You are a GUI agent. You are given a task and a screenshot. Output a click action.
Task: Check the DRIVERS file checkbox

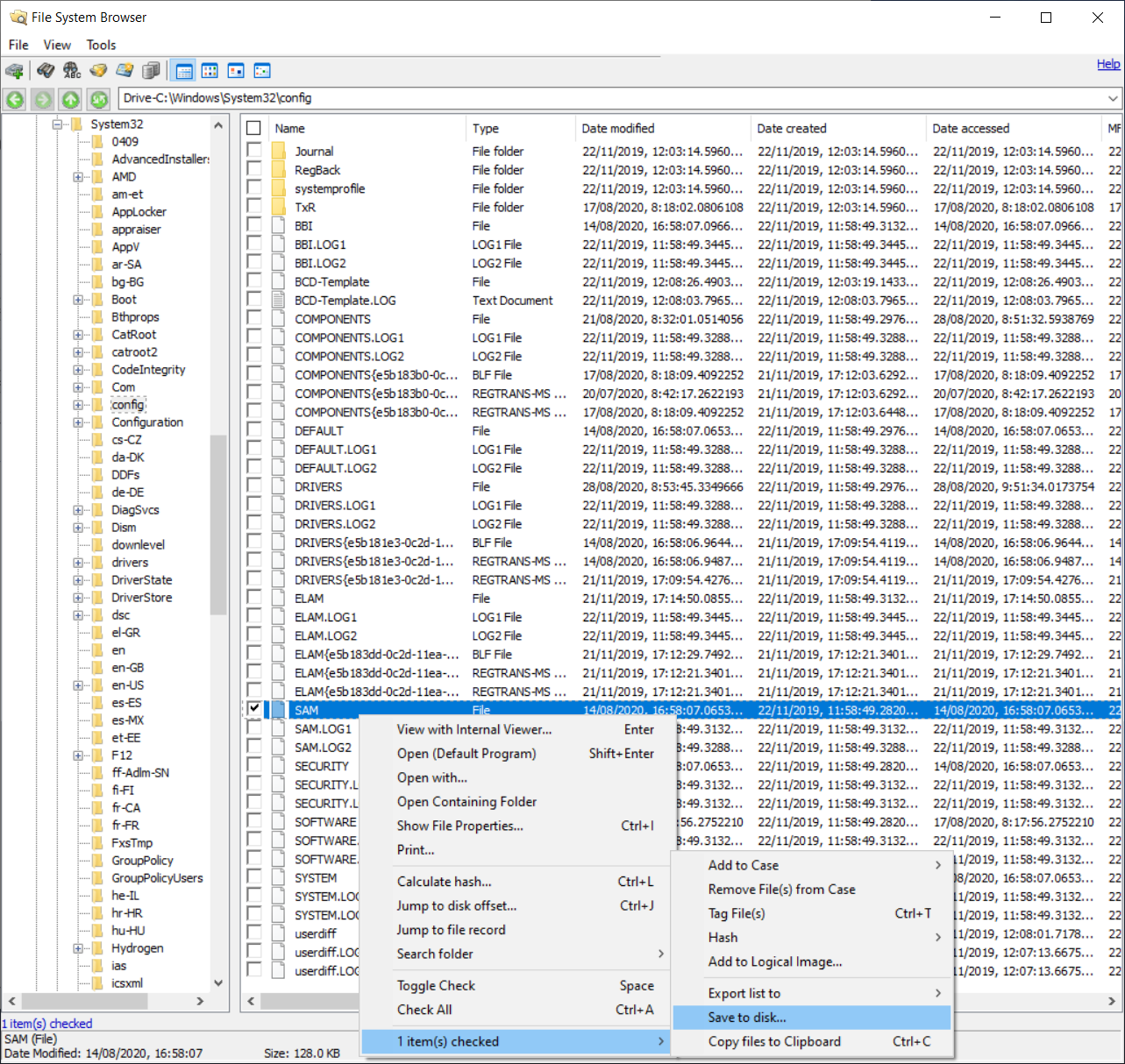click(254, 486)
